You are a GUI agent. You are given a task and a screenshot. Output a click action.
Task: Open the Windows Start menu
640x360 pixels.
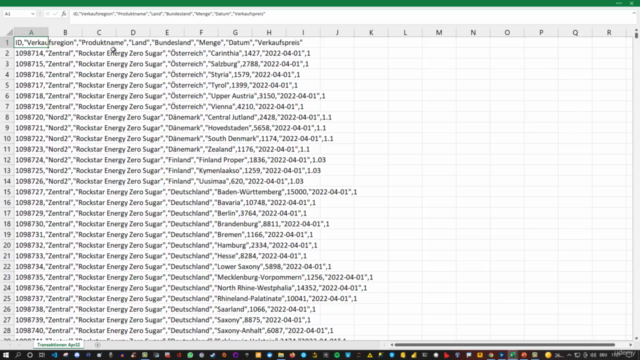[x=6, y=355]
